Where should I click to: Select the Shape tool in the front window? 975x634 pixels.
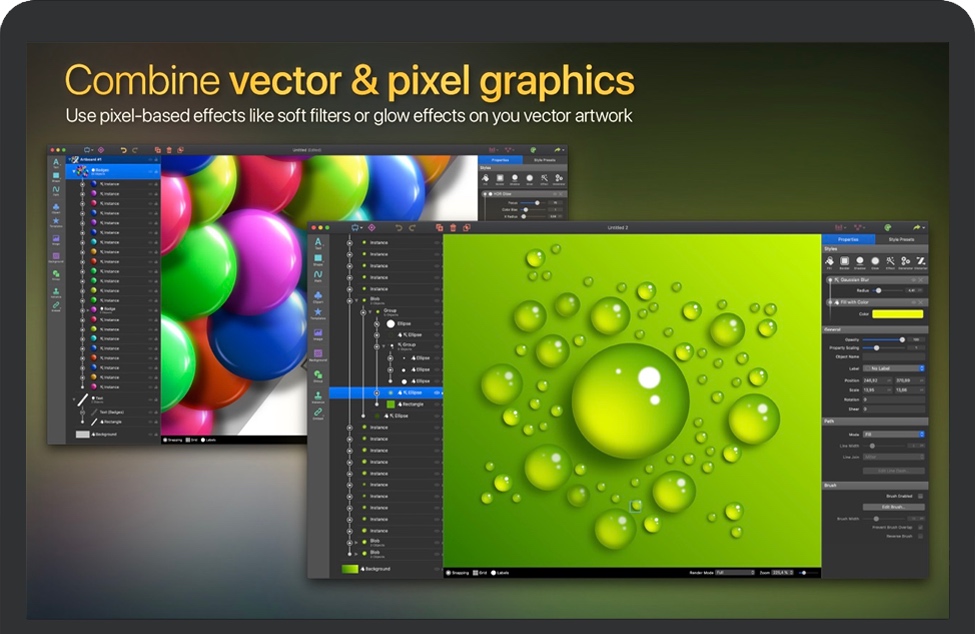(x=318, y=260)
